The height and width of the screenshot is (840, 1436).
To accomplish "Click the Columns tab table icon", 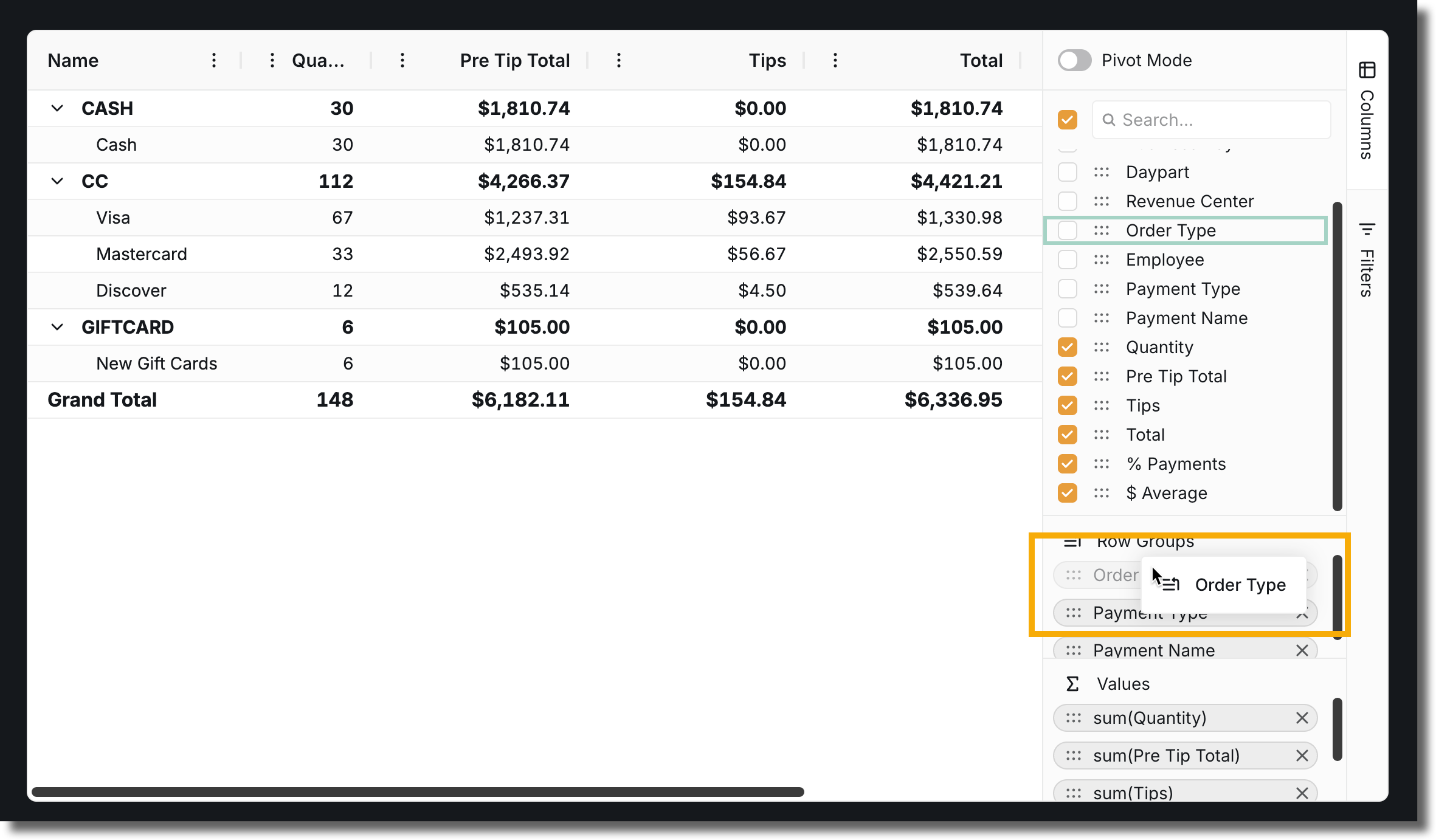I will pyautogui.click(x=1367, y=70).
